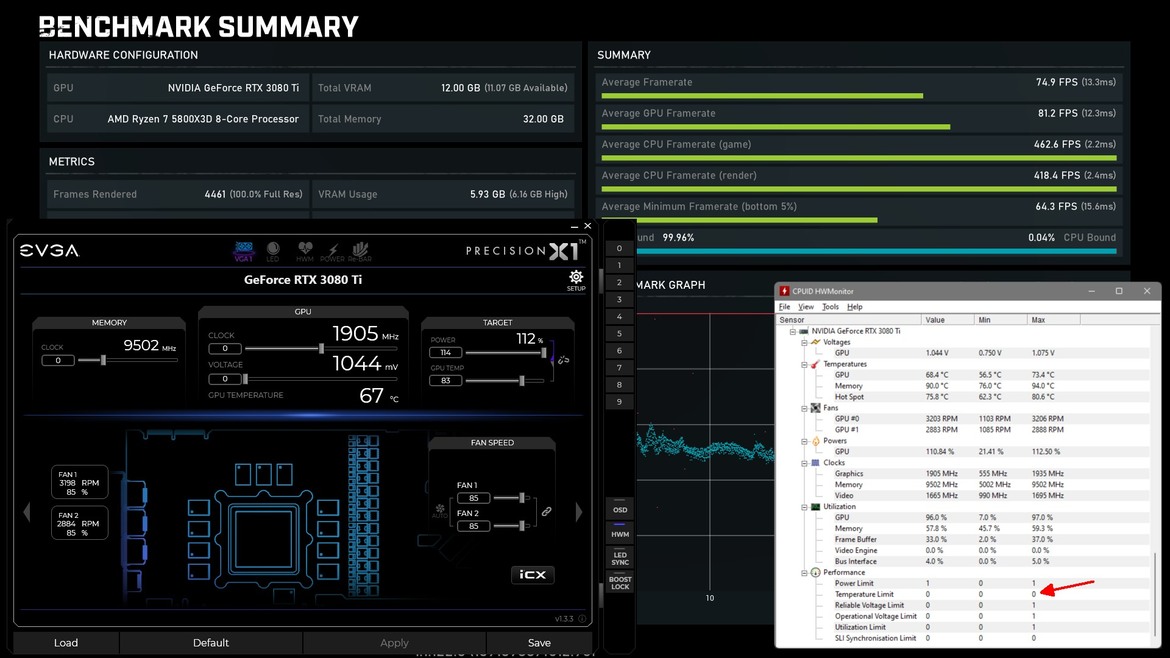The height and width of the screenshot is (658, 1170).
Task: Select profile slot 5 in Precision X1
Action: point(619,333)
